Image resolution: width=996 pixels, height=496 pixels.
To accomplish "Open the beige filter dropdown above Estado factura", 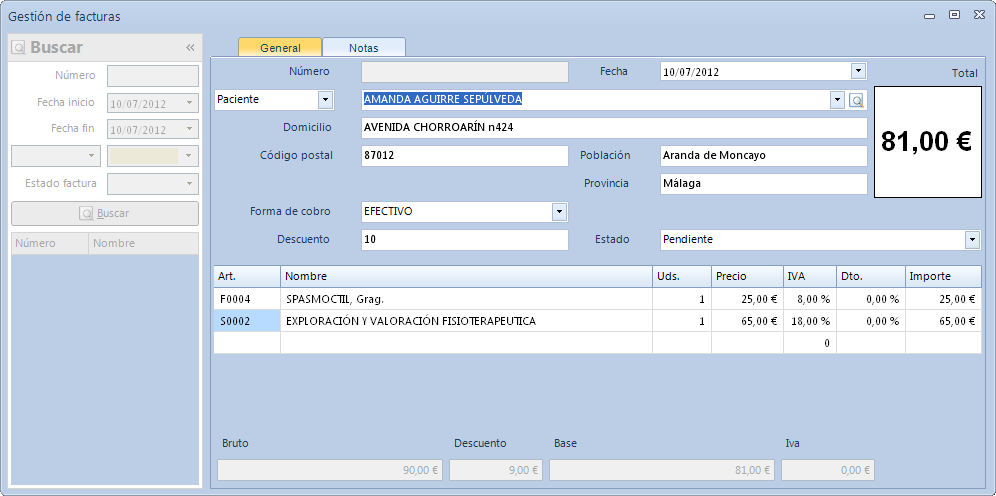I will (x=188, y=156).
